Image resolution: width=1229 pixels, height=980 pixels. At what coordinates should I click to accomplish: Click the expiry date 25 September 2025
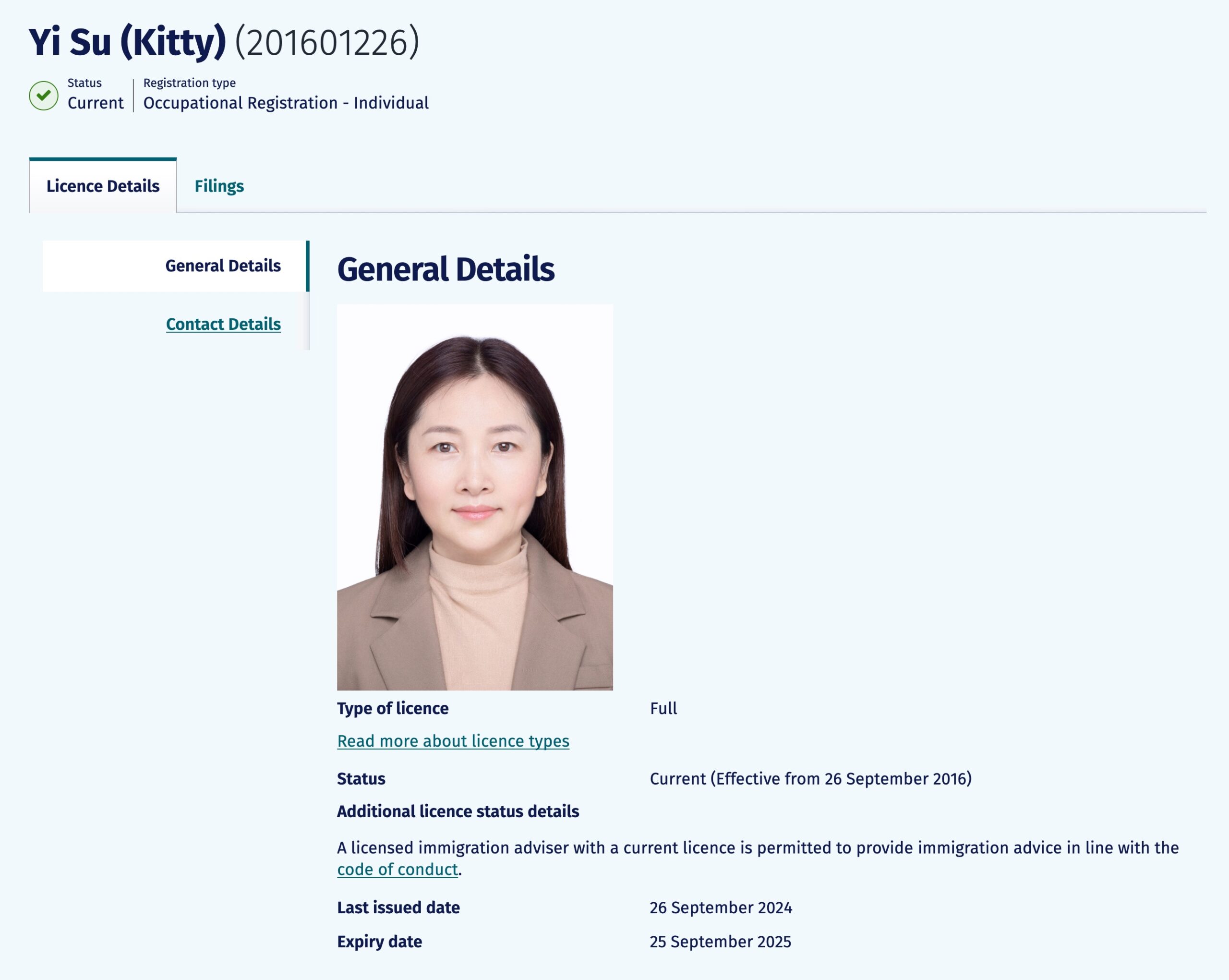pyautogui.click(x=719, y=941)
